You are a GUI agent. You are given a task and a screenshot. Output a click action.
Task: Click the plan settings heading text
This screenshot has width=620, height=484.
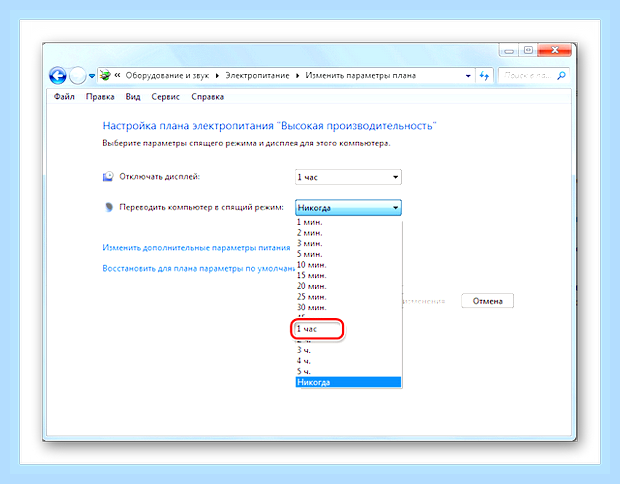click(x=269, y=126)
